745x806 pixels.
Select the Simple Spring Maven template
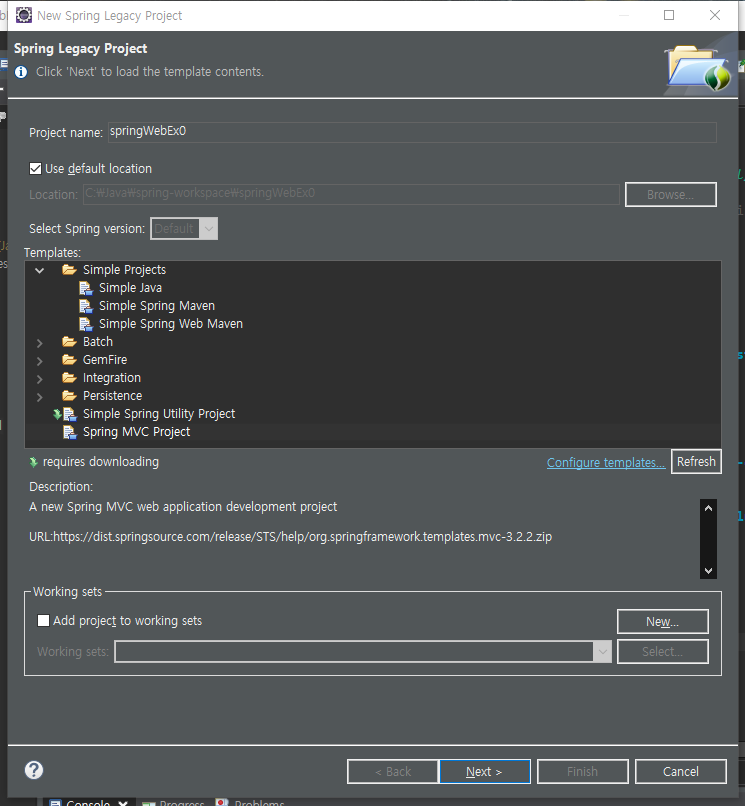(157, 306)
